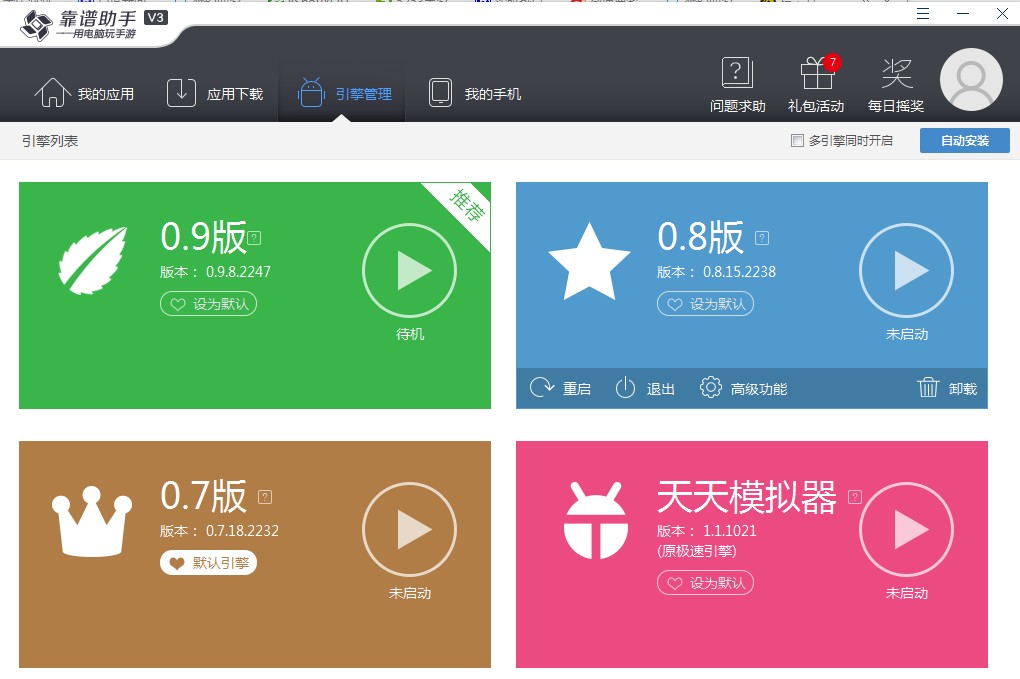Click the crown icon on 0.7版 card
The height and width of the screenshot is (679, 1020).
[x=92, y=521]
